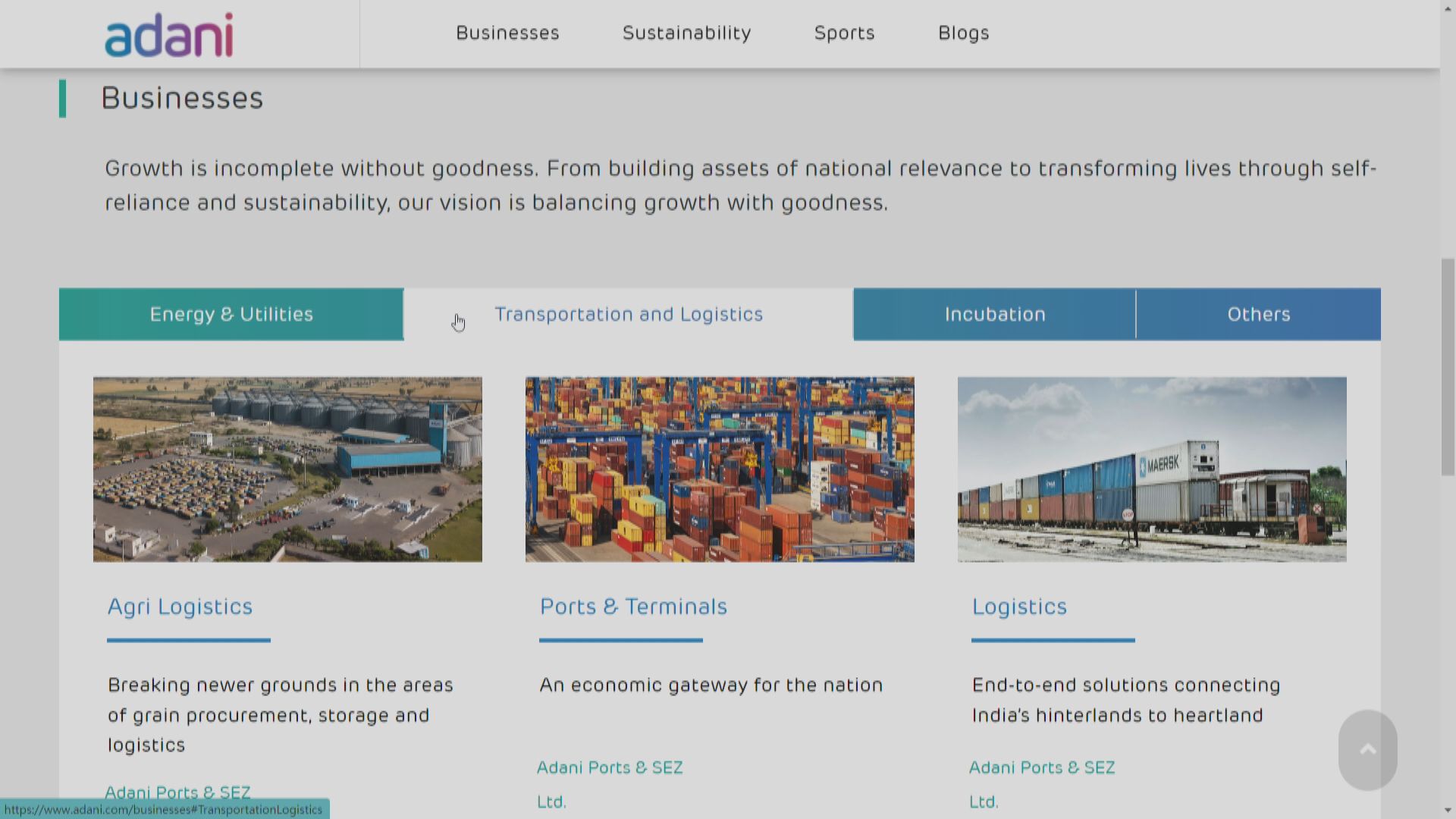This screenshot has width=1456, height=819.
Task: Go to the Sports menu item
Action: (844, 33)
